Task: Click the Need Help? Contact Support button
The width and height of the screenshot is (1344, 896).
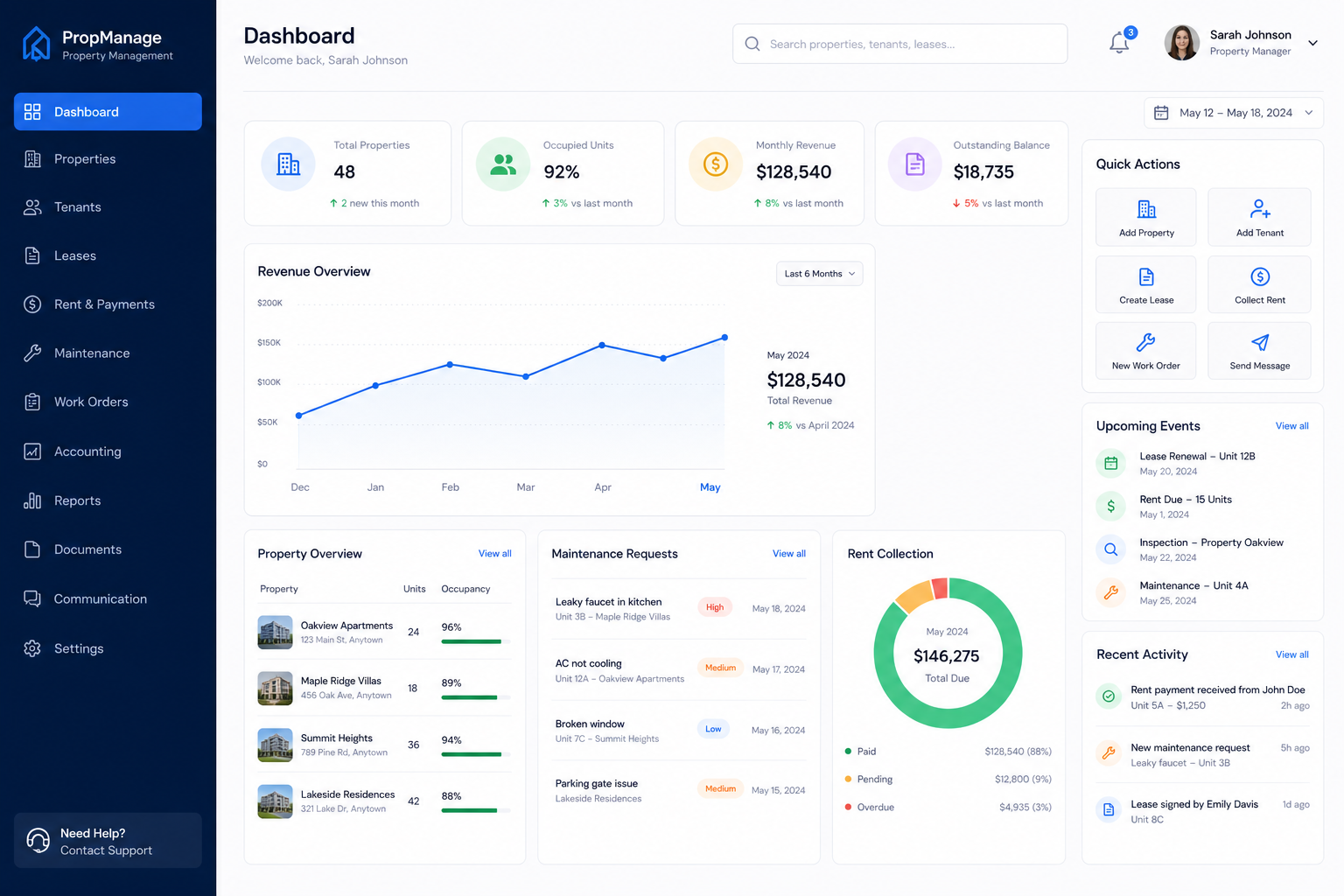Action: (x=108, y=841)
